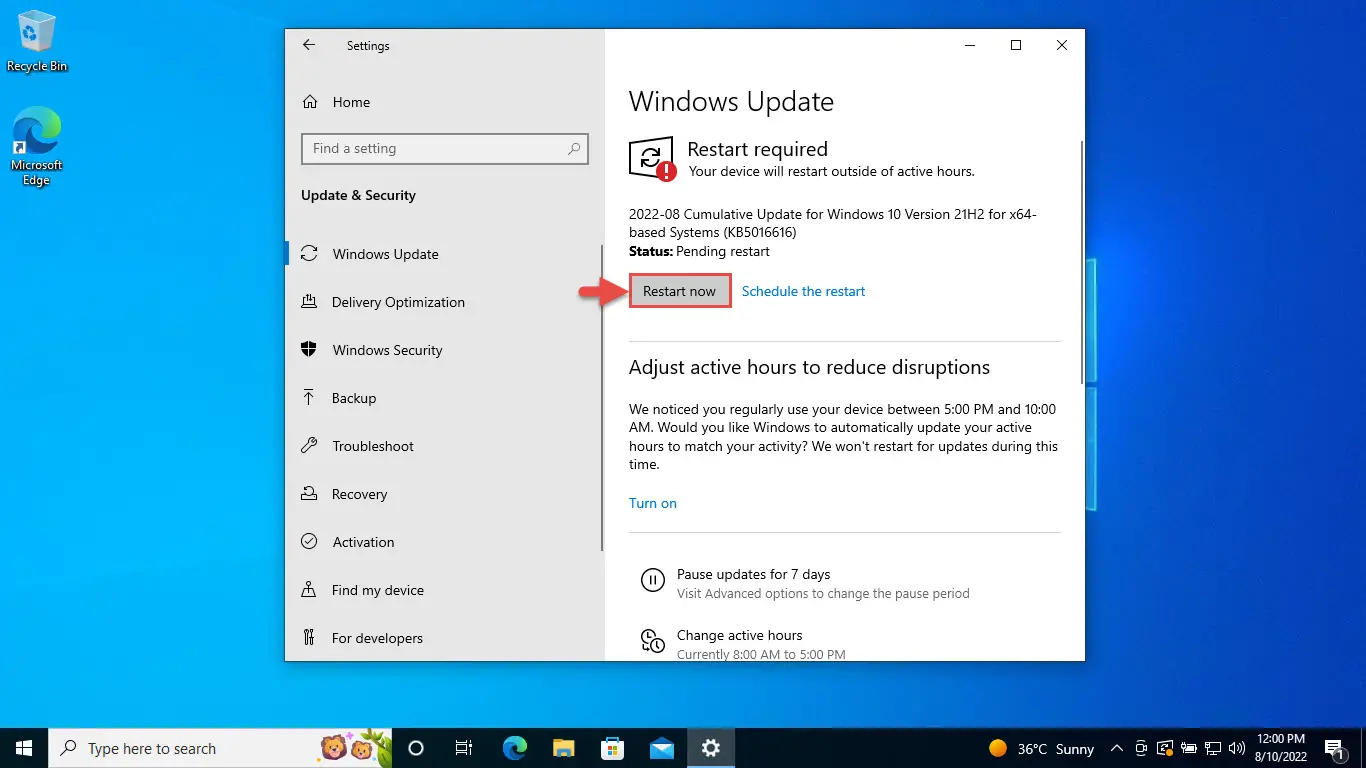
Task: Click the Settings gear icon on taskbar
Action: pos(710,748)
